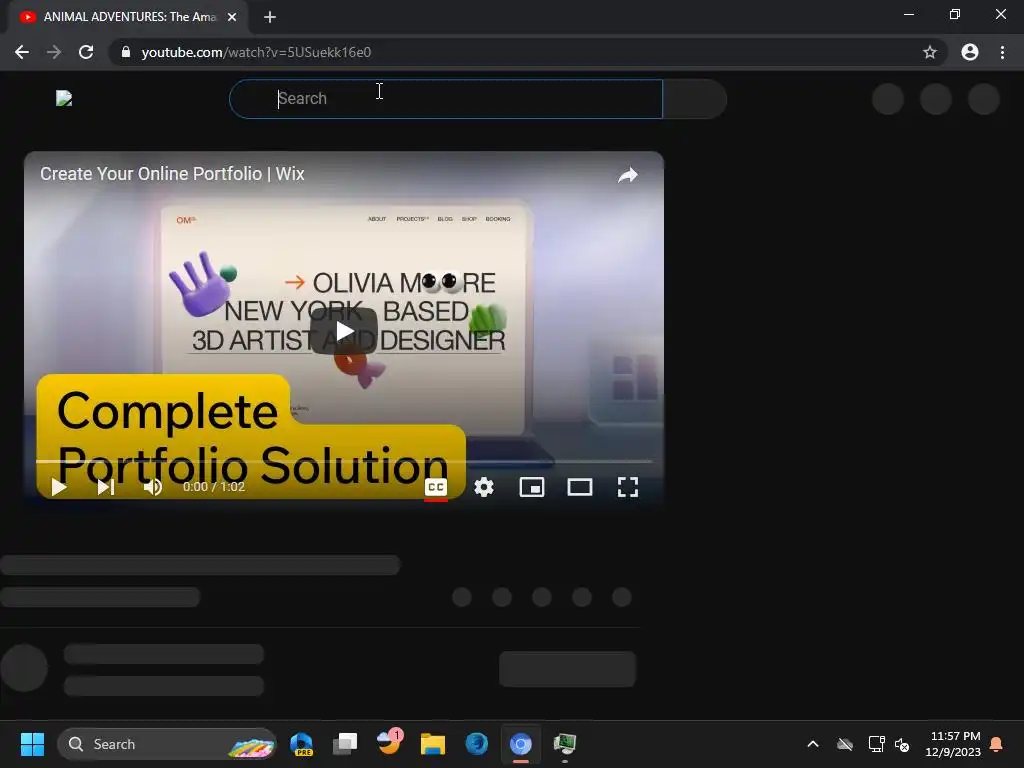Expand hidden system tray icons chevron
Screen dimensions: 1024x768
(813, 744)
